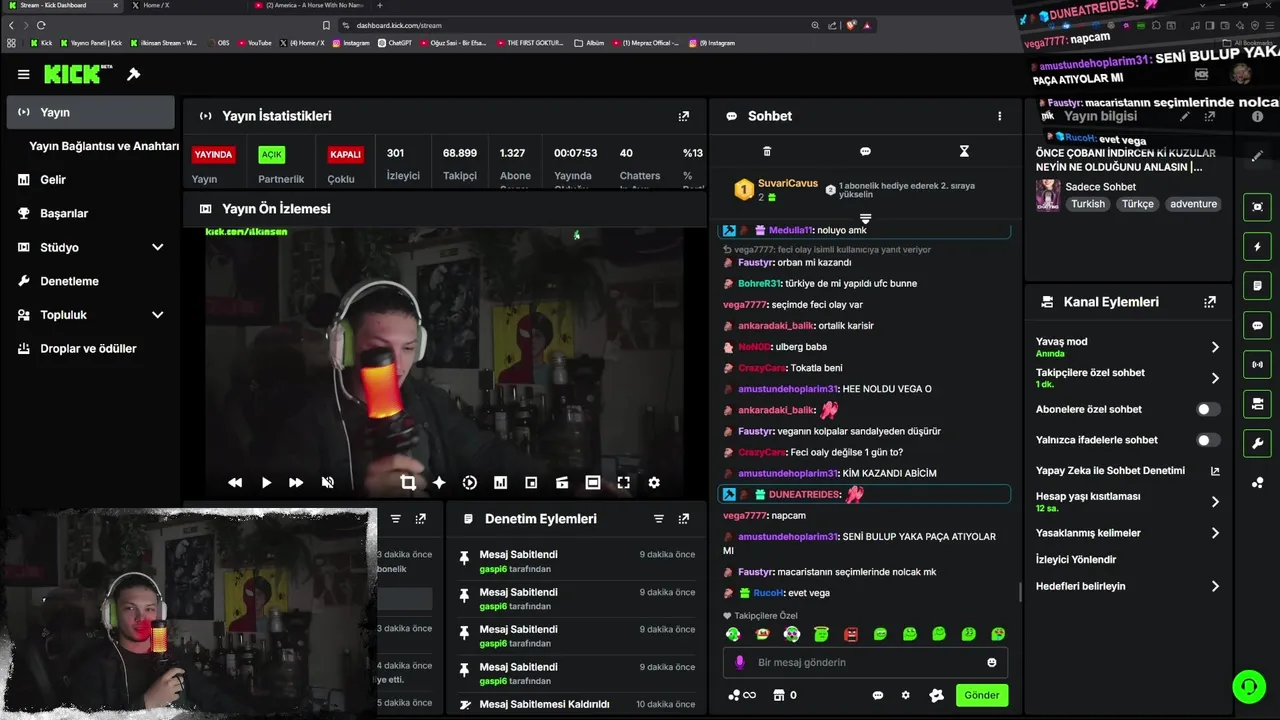Open the OBS bookmark
The width and height of the screenshot is (1280, 720).
tap(218, 43)
